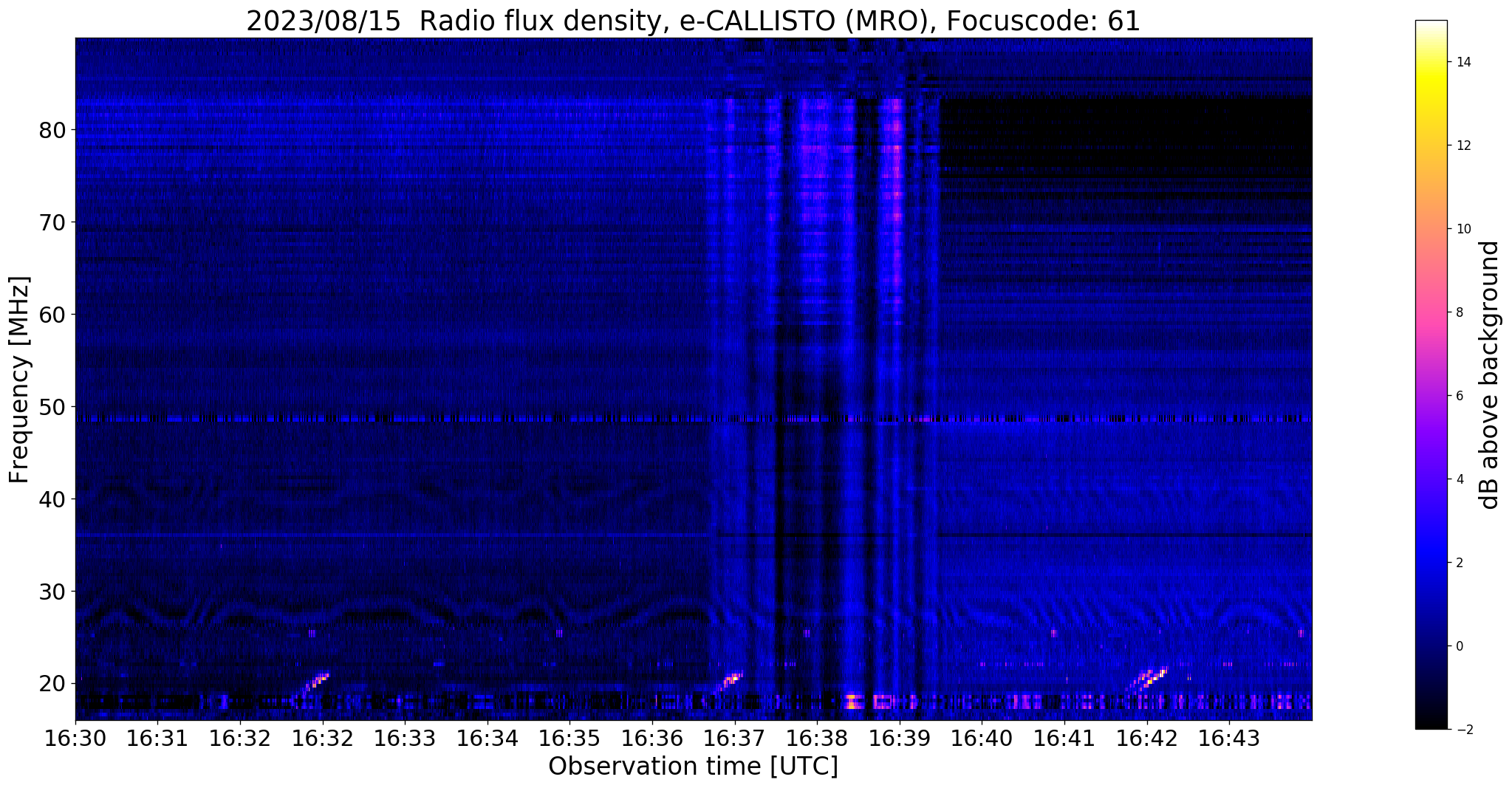
Task: Click the 'Frequency [MHz]' y-axis label
Action: [x=20, y=380]
